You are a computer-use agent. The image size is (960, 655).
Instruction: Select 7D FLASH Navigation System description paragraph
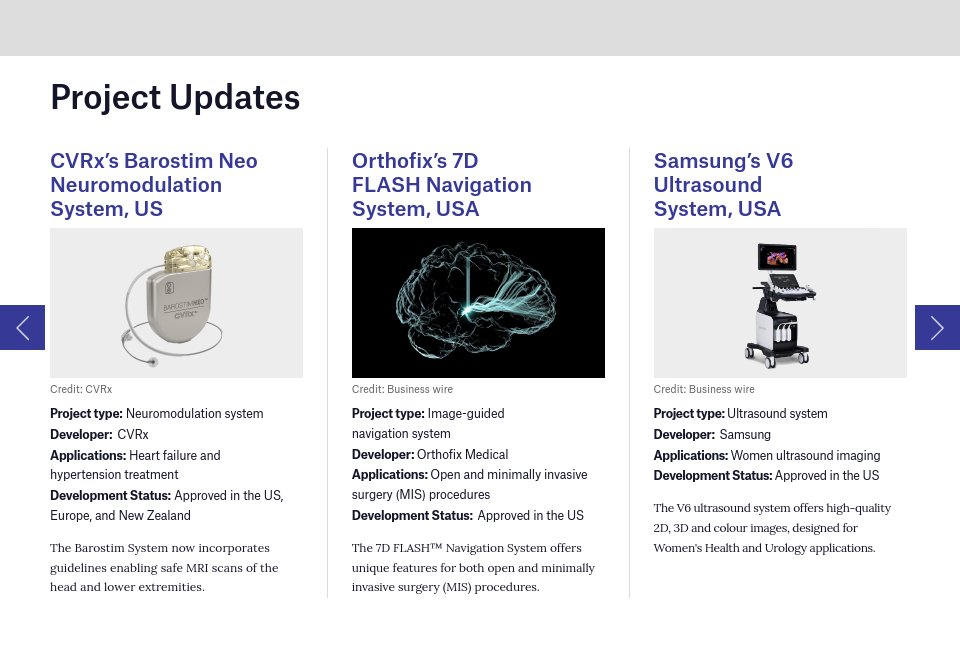pyautogui.click(x=473, y=567)
